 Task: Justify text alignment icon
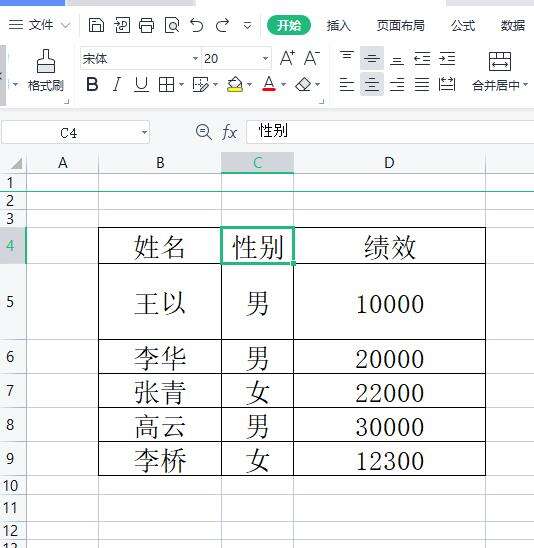(422, 85)
